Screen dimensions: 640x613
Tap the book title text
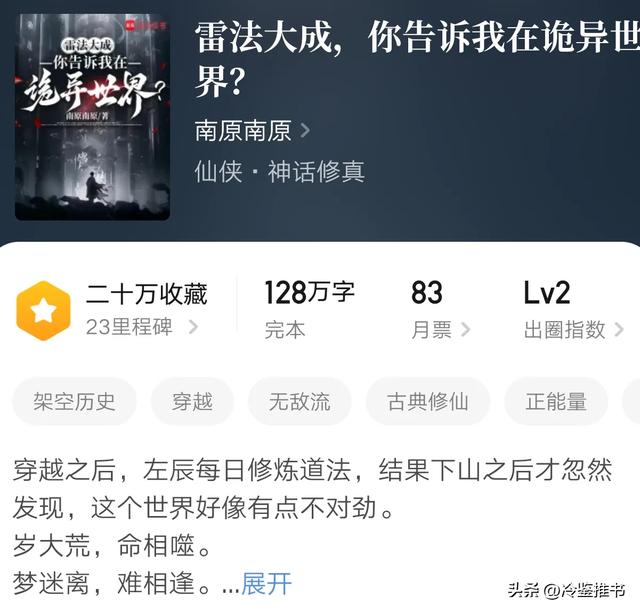click(x=417, y=57)
